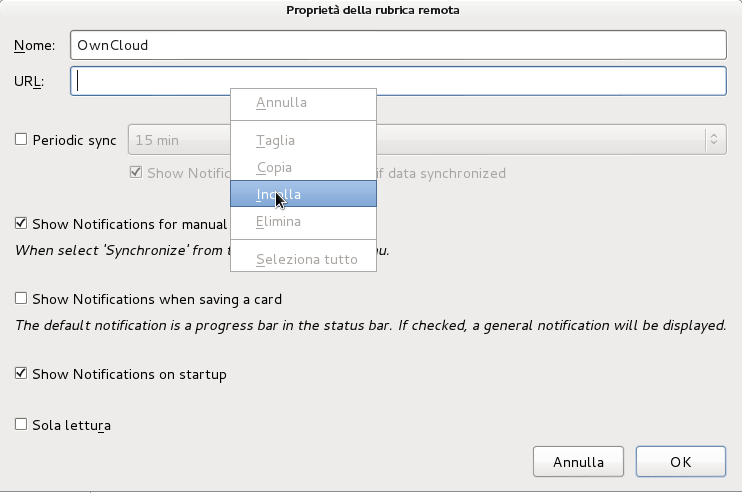The height and width of the screenshot is (493, 742).
Task: Click the Proprietà della rubrica remota title bar
Action: [x=371, y=11]
